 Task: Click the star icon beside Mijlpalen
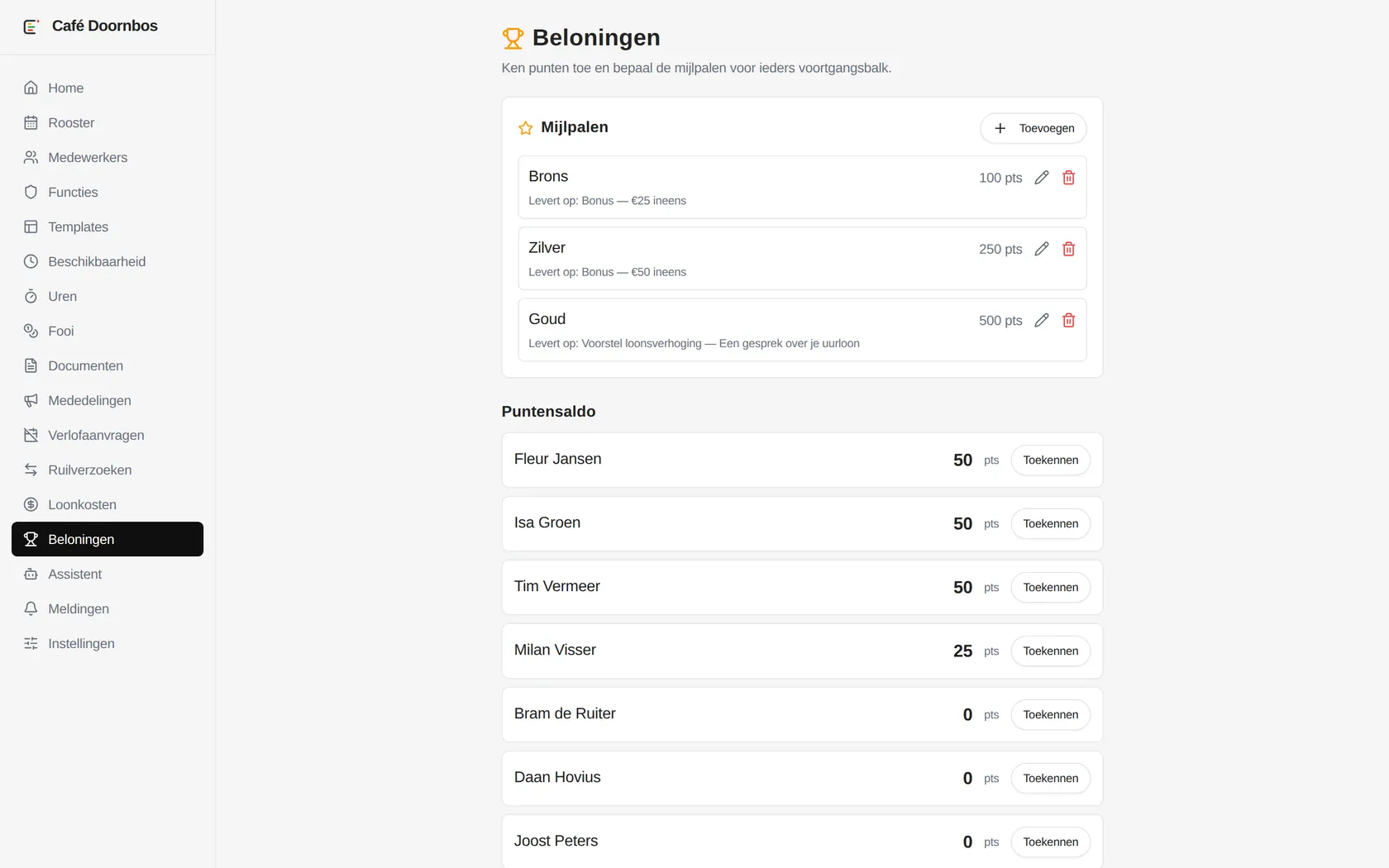tap(525, 128)
